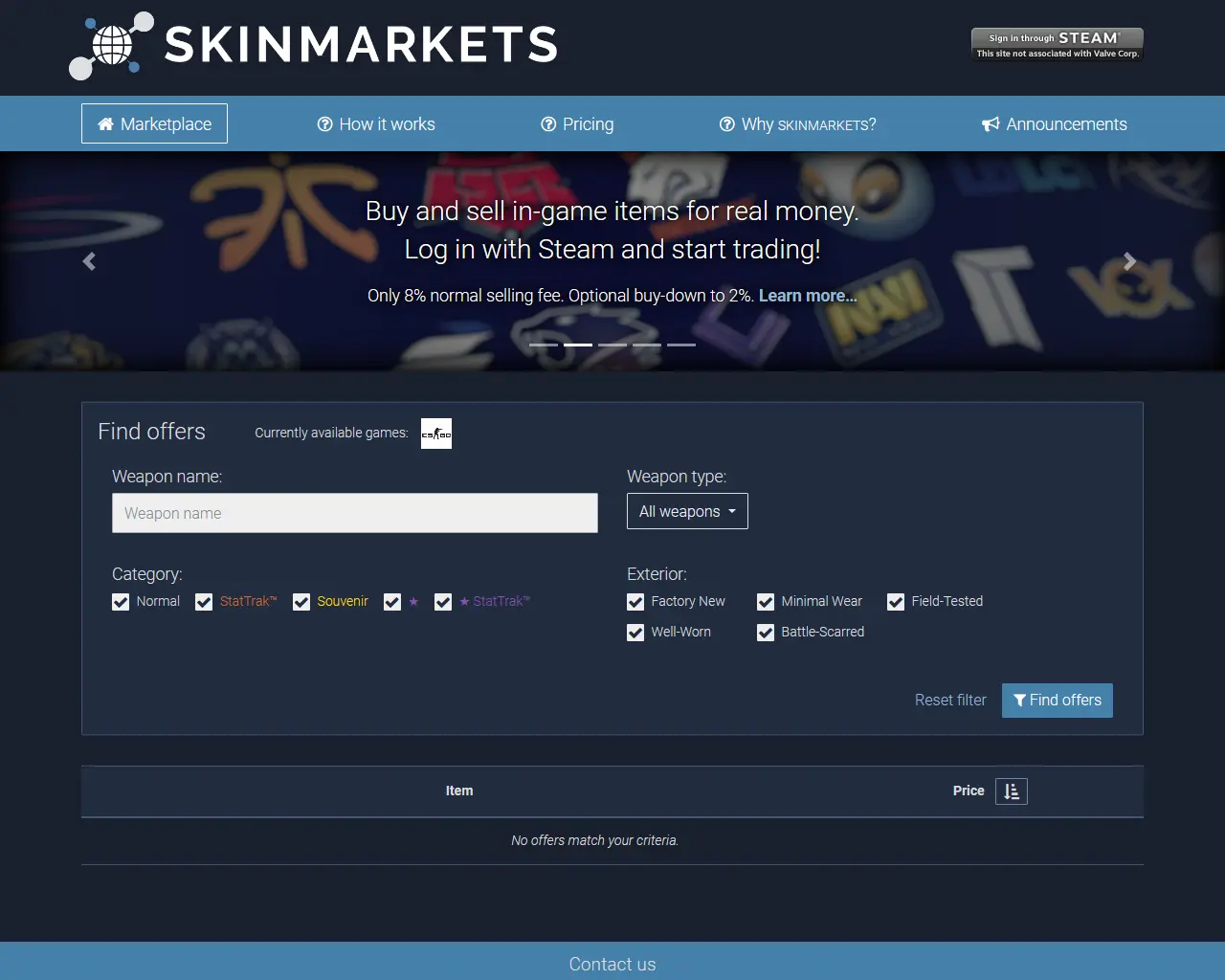Go to the Announcements page
This screenshot has height=980, width=1225.
1054,124
